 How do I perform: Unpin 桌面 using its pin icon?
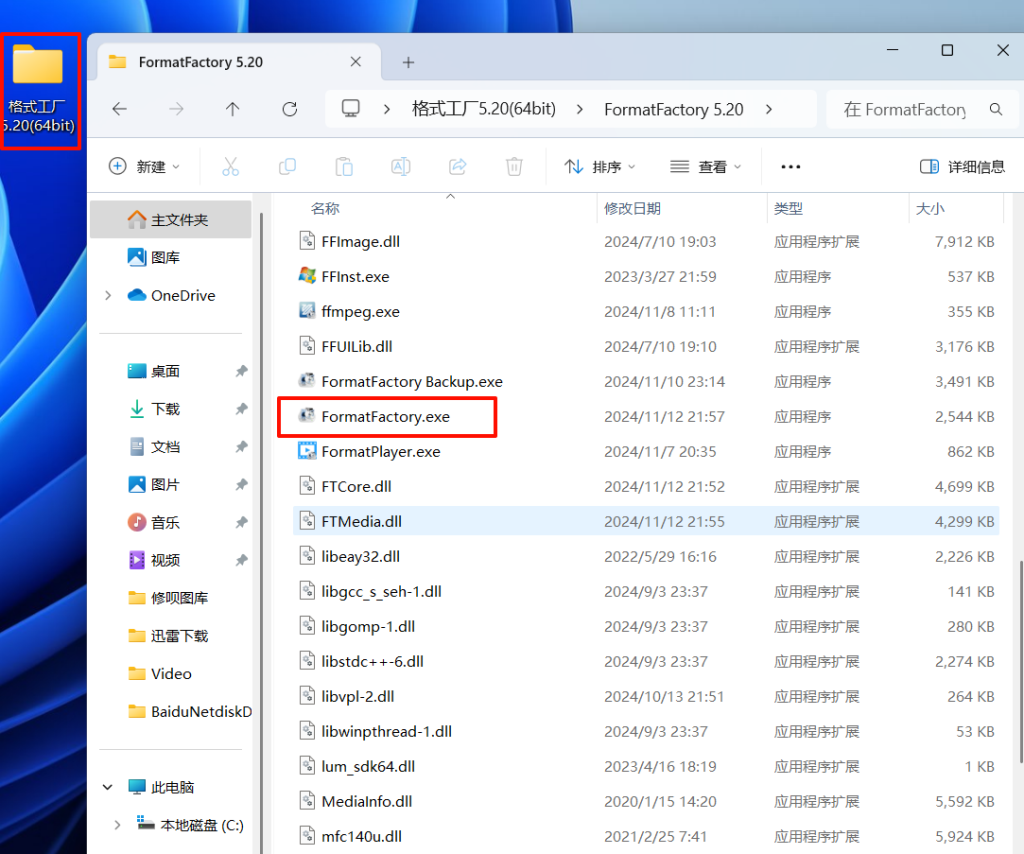coord(241,371)
